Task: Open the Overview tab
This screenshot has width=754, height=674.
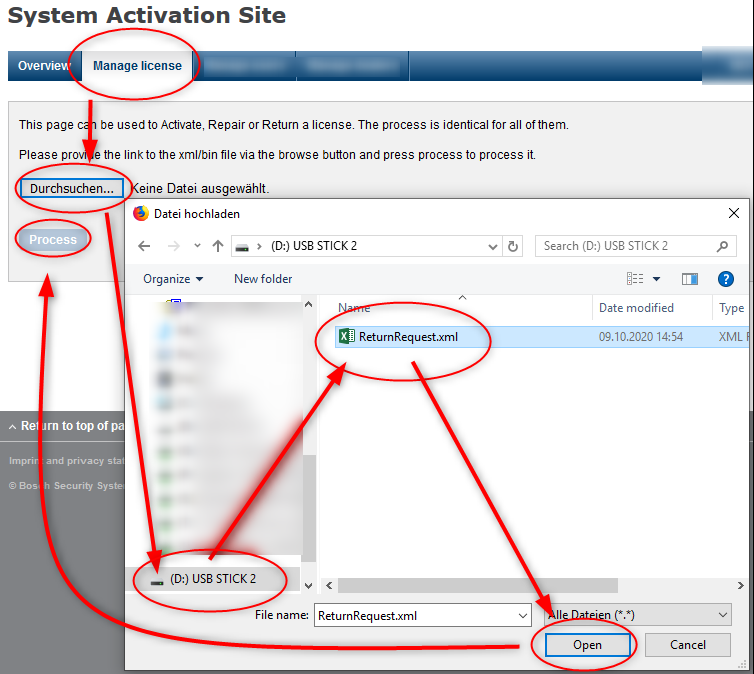Action: (44, 66)
